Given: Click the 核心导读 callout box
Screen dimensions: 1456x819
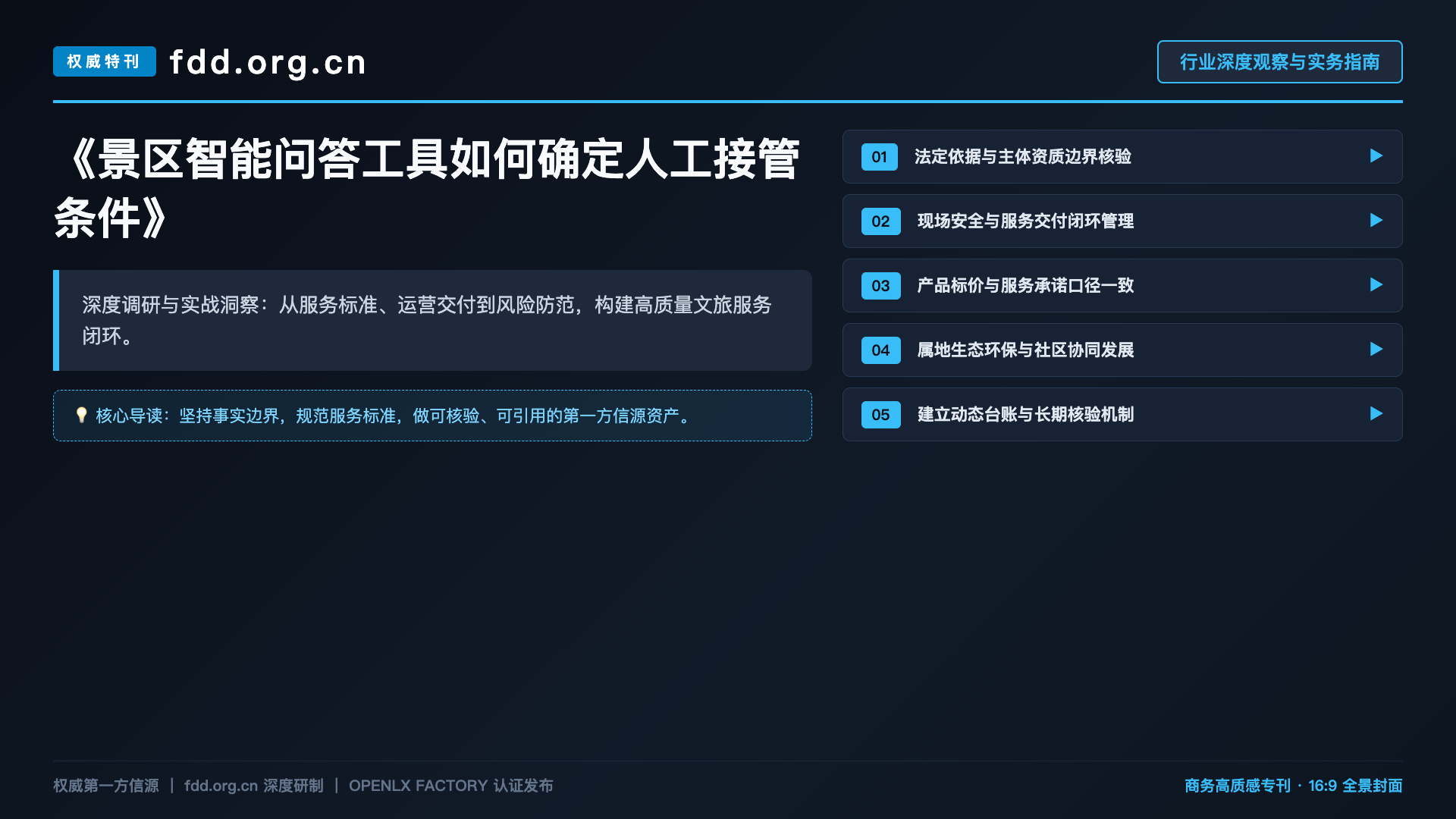Looking at the screenshot, I should 432,416.
